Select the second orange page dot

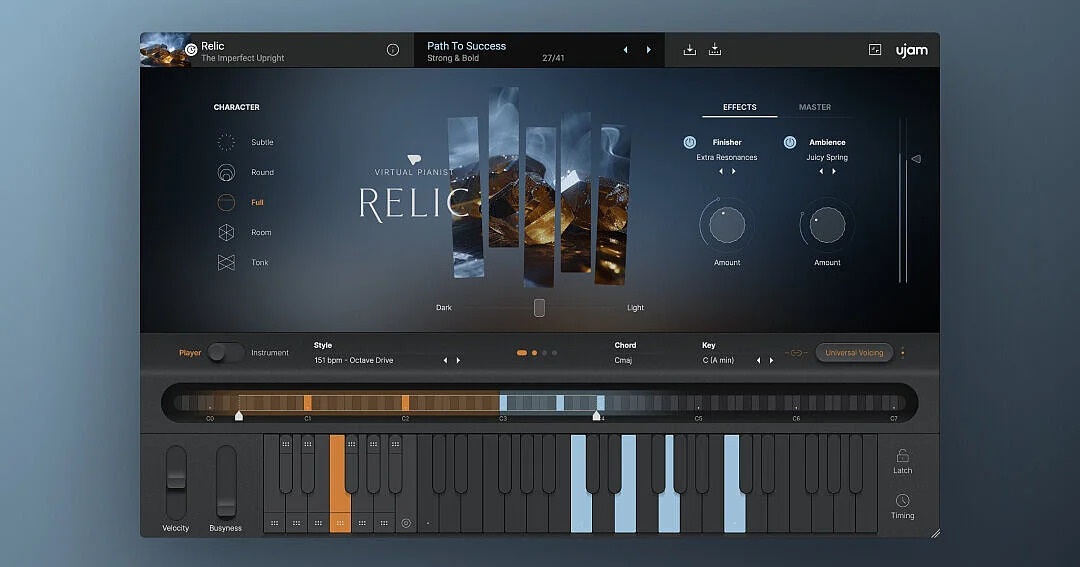coord(534,353)
